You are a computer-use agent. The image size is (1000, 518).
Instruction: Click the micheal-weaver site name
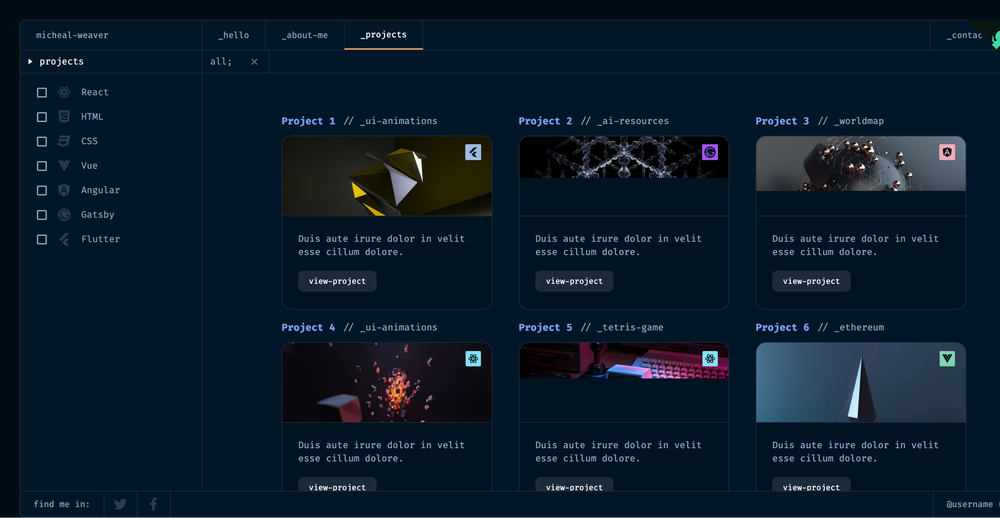72,35
